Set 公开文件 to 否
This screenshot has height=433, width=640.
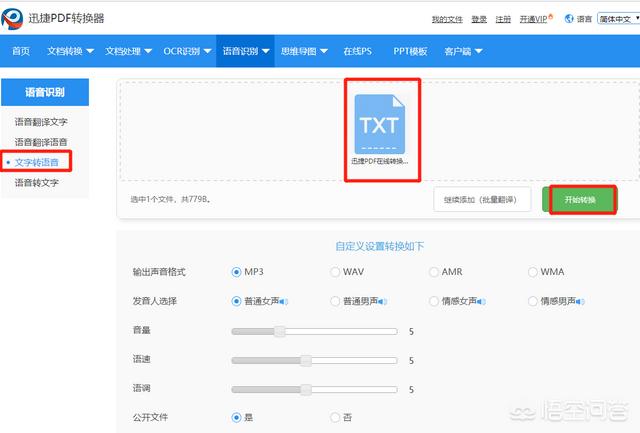click(x=335, y=417)
